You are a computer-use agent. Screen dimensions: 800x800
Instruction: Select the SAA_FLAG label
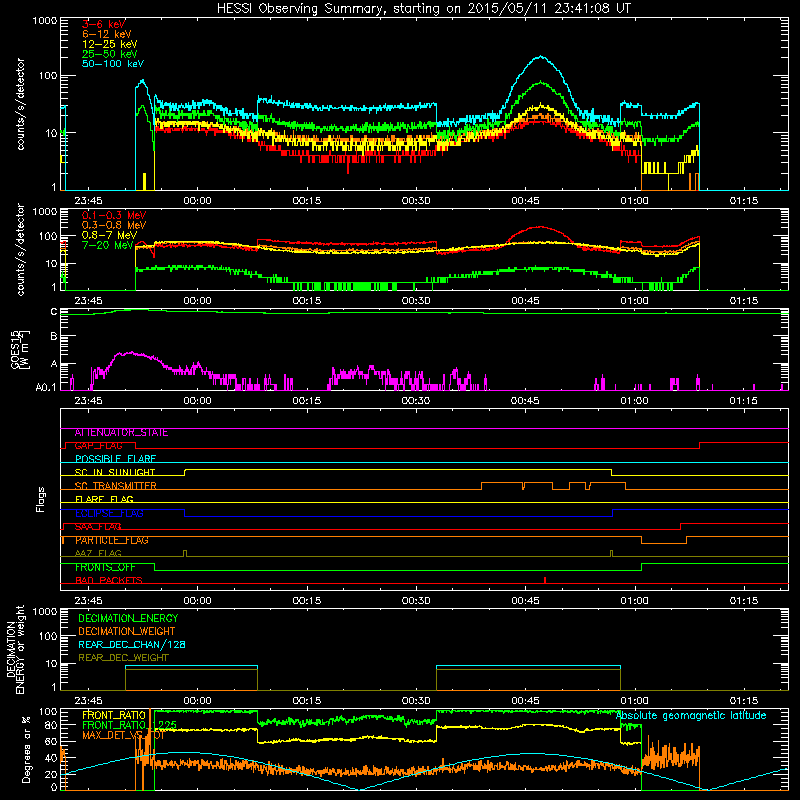point(98,527)
